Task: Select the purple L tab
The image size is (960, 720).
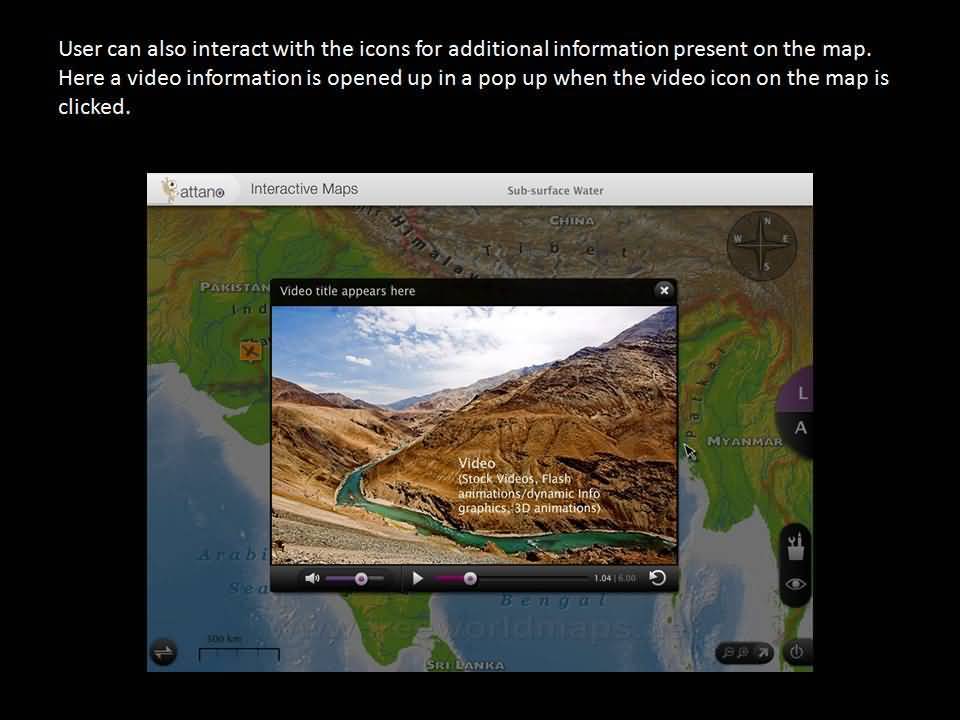Action: coord(802,394)
